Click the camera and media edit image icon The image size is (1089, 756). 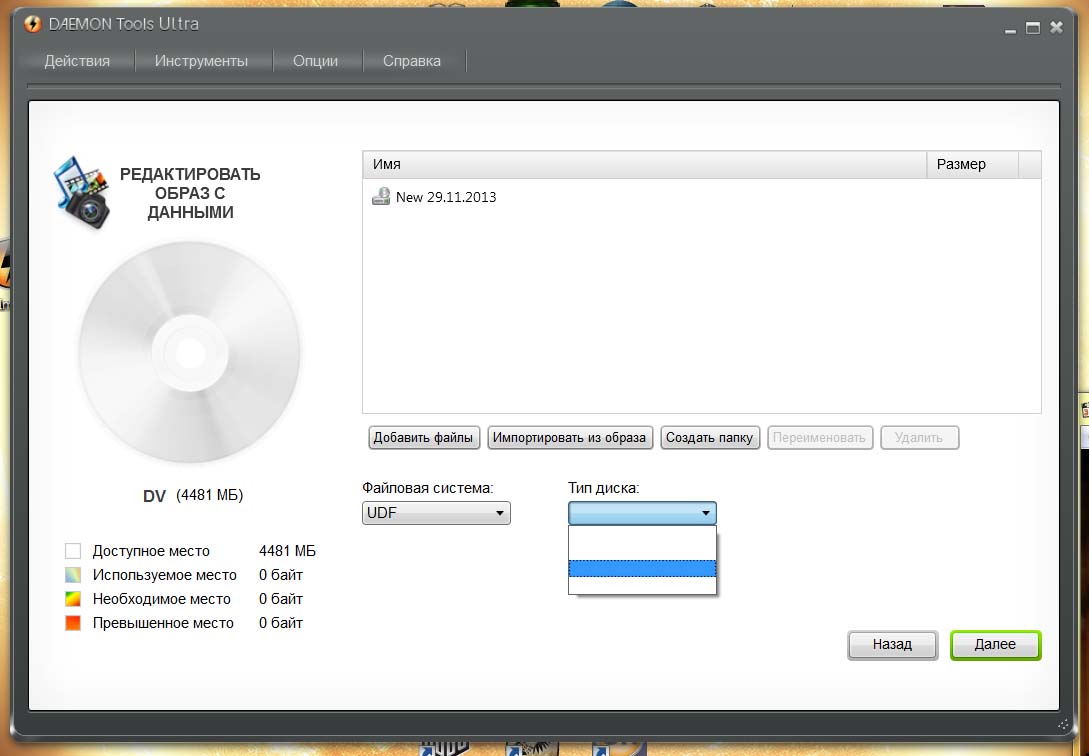81,192
